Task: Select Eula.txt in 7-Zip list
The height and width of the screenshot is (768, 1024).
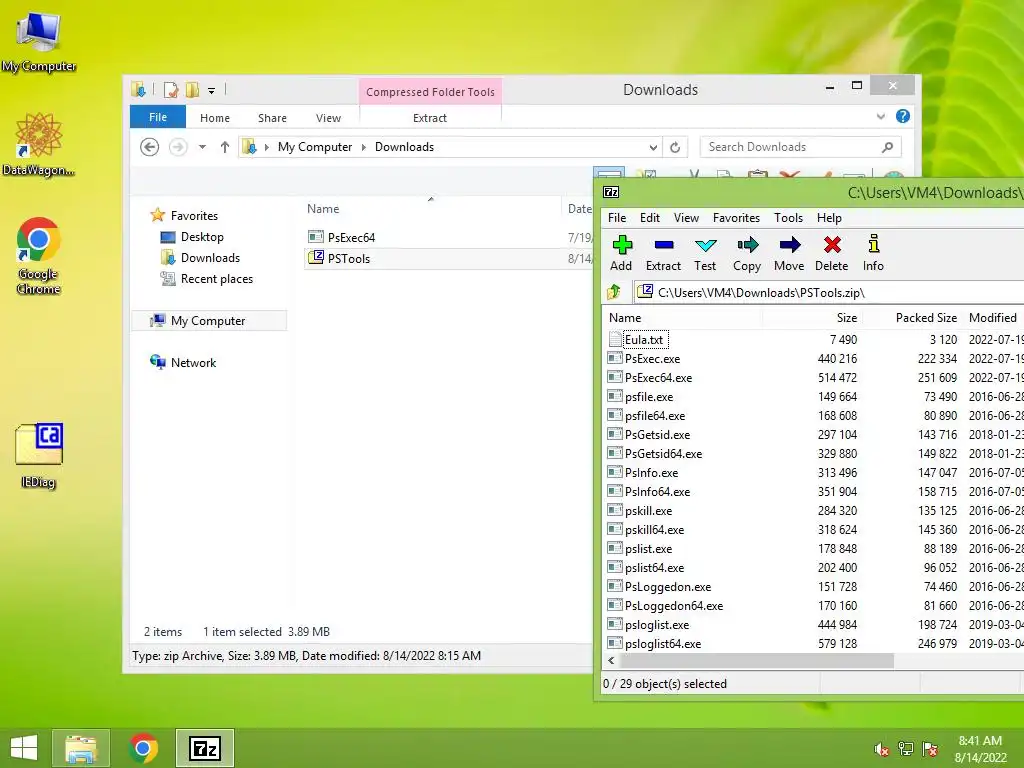Action: 644,340
